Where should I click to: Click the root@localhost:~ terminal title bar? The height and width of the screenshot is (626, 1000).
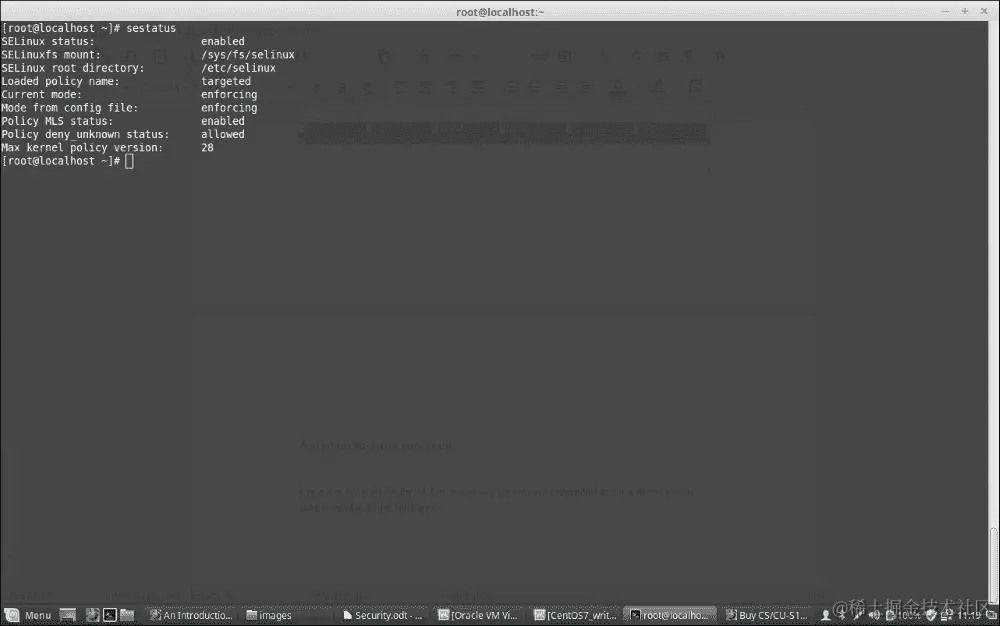500,11
